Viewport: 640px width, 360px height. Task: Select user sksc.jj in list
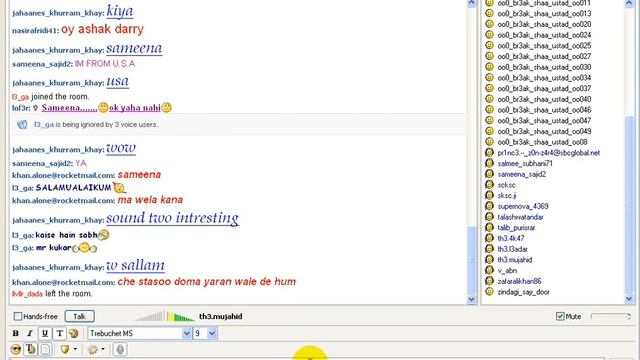(x=507, y=196)
